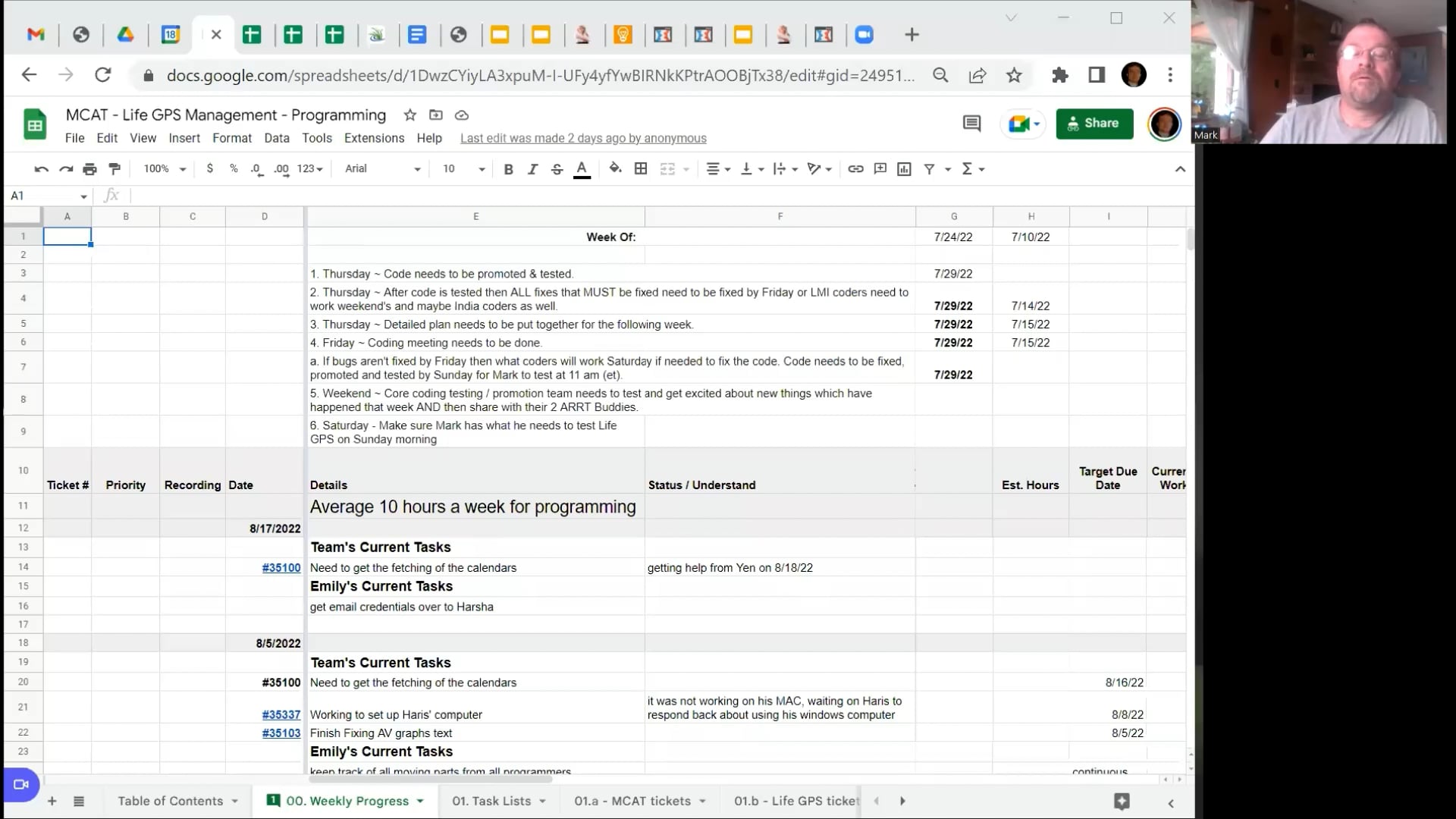Click the insert chart icon
The height and width of the screenshot is (819, 1456).
coord(904,168)
